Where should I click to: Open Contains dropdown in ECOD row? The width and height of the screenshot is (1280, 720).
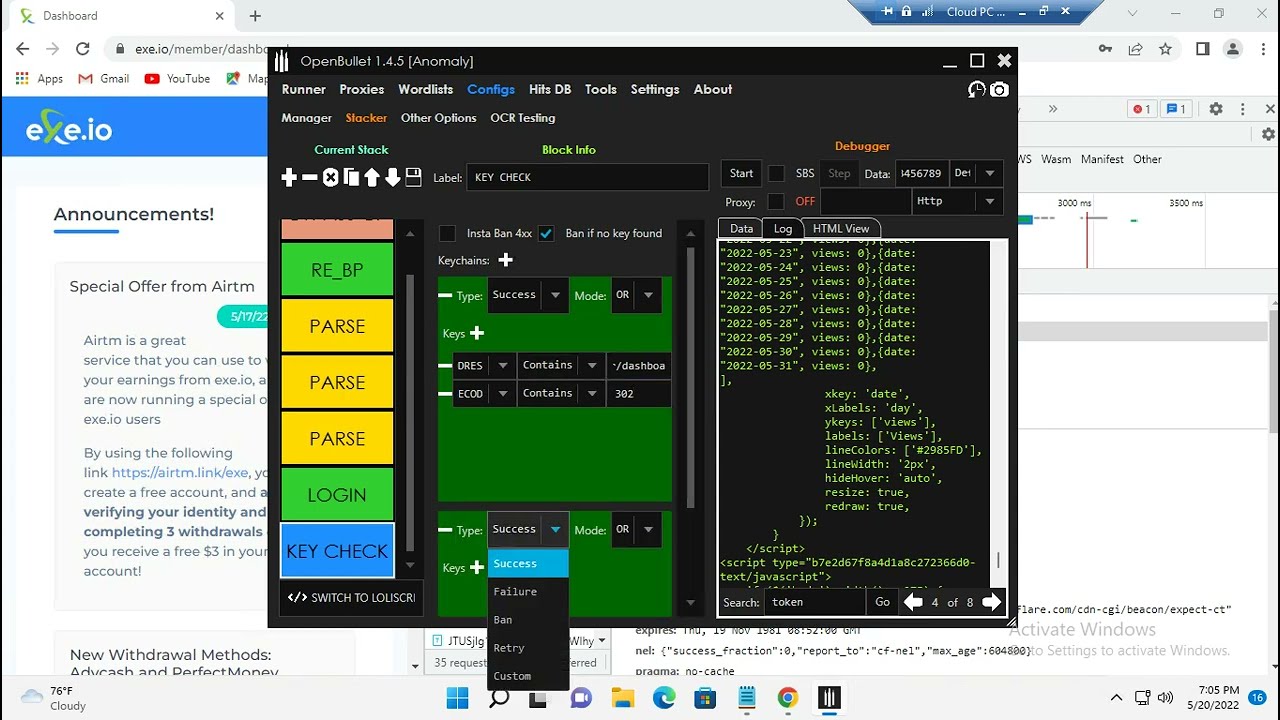coord(562,394)
